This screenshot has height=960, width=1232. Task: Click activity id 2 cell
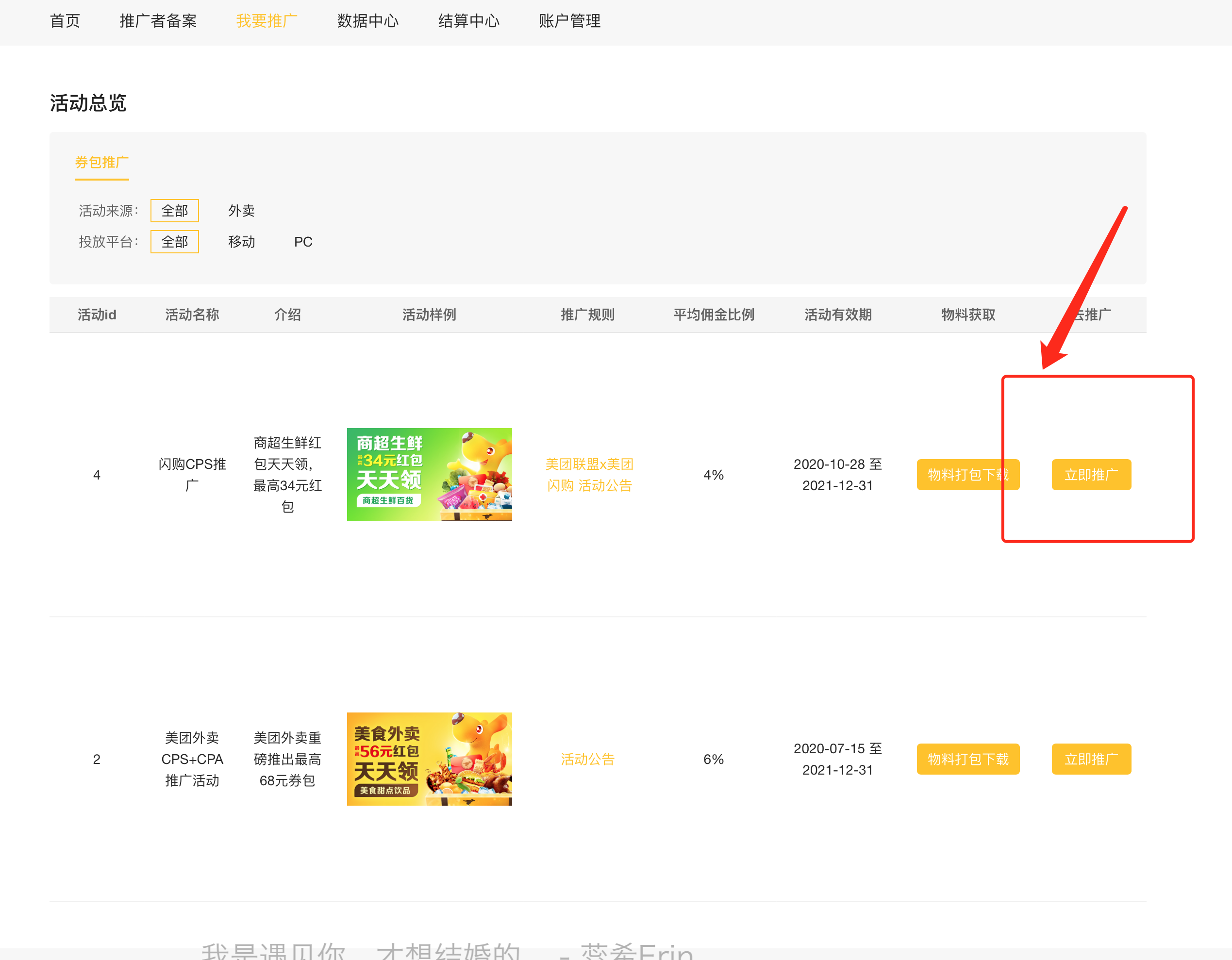pyautogui.click(x=97, y=759)
